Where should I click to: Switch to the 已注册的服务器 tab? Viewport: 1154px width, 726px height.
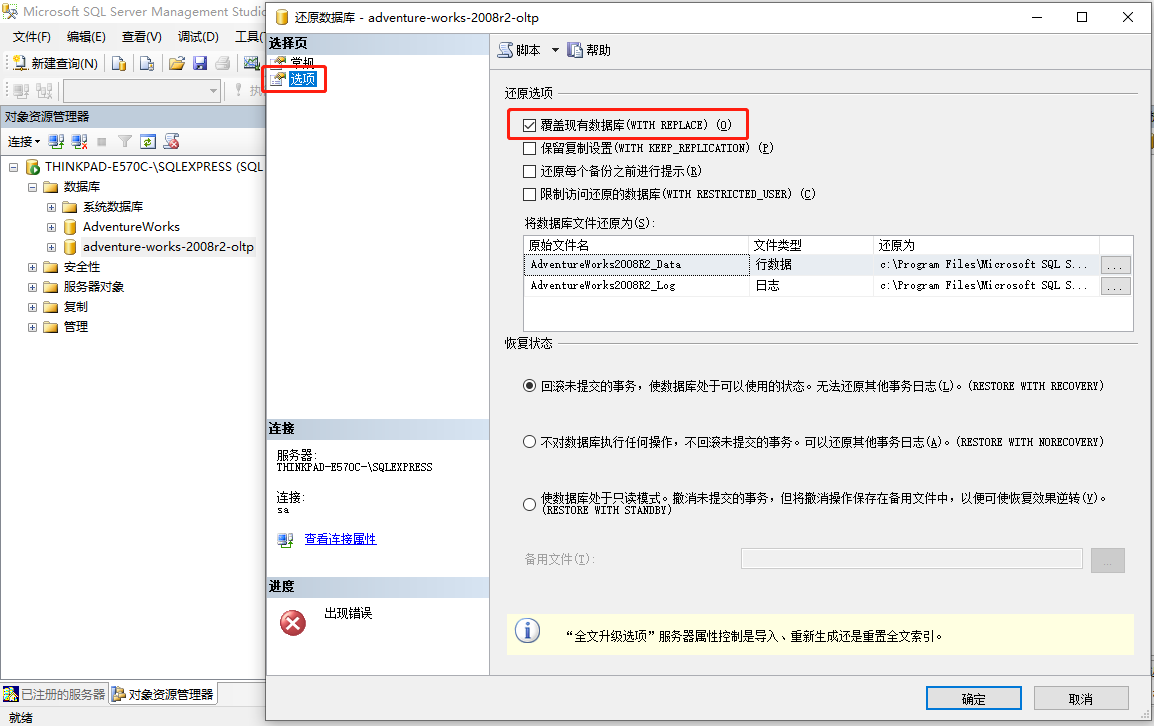[54, 694]
